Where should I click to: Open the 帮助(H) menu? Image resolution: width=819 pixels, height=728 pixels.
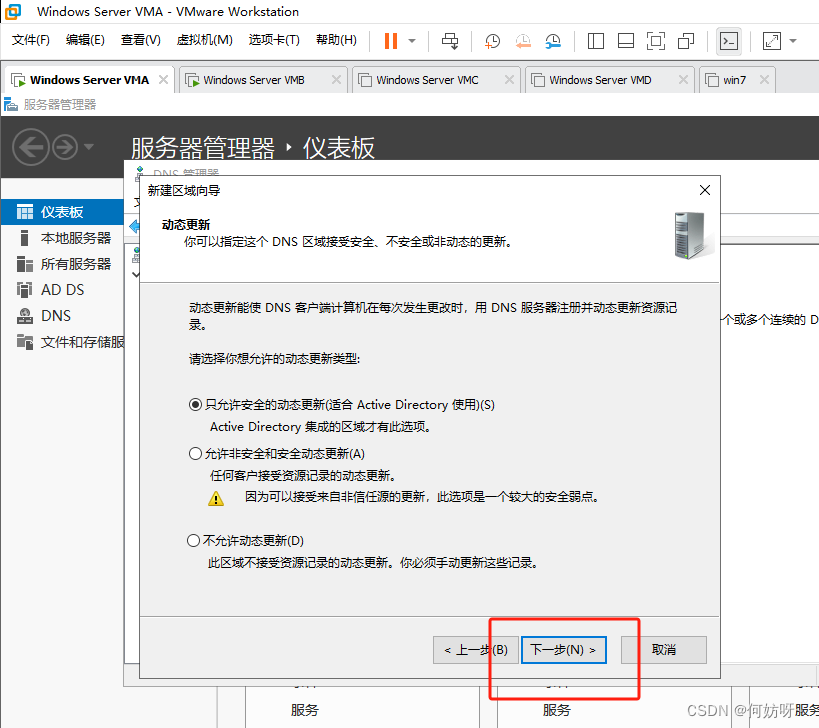(336, 40)
